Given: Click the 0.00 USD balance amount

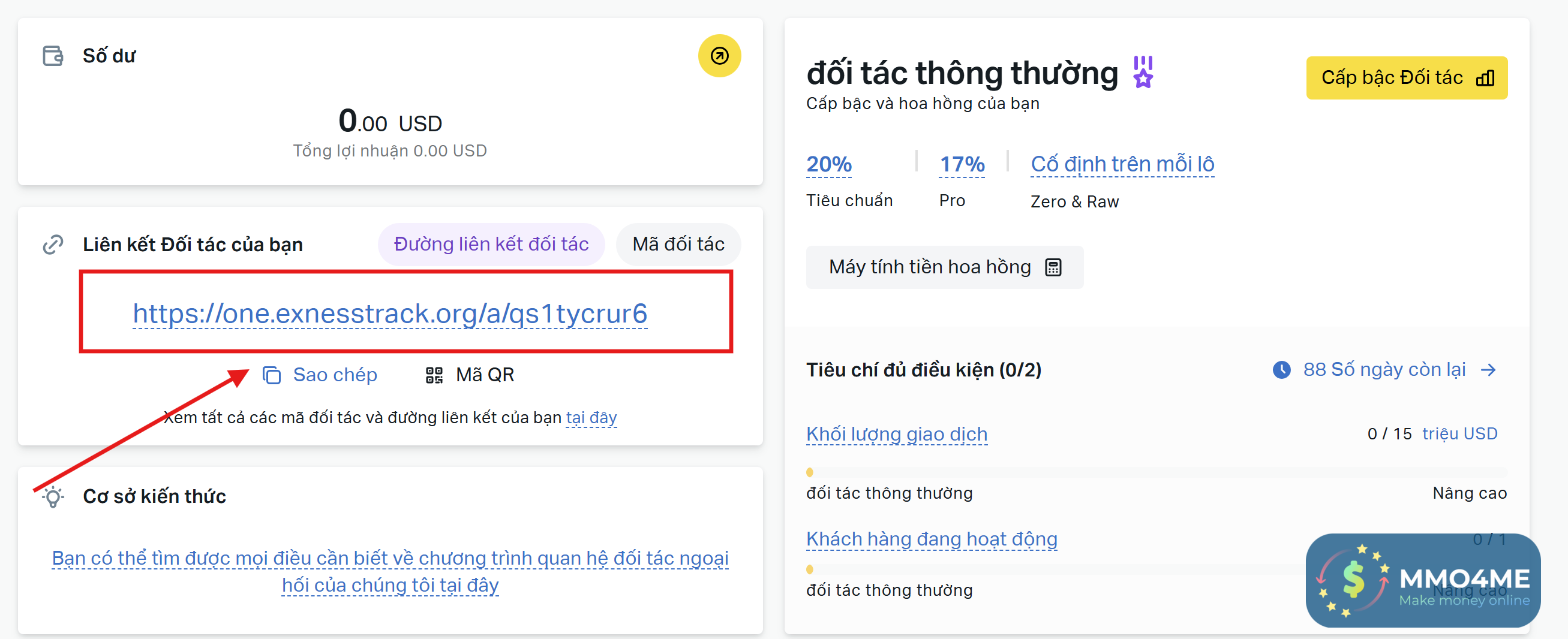Looking at the screenshot, I should 389,120.
